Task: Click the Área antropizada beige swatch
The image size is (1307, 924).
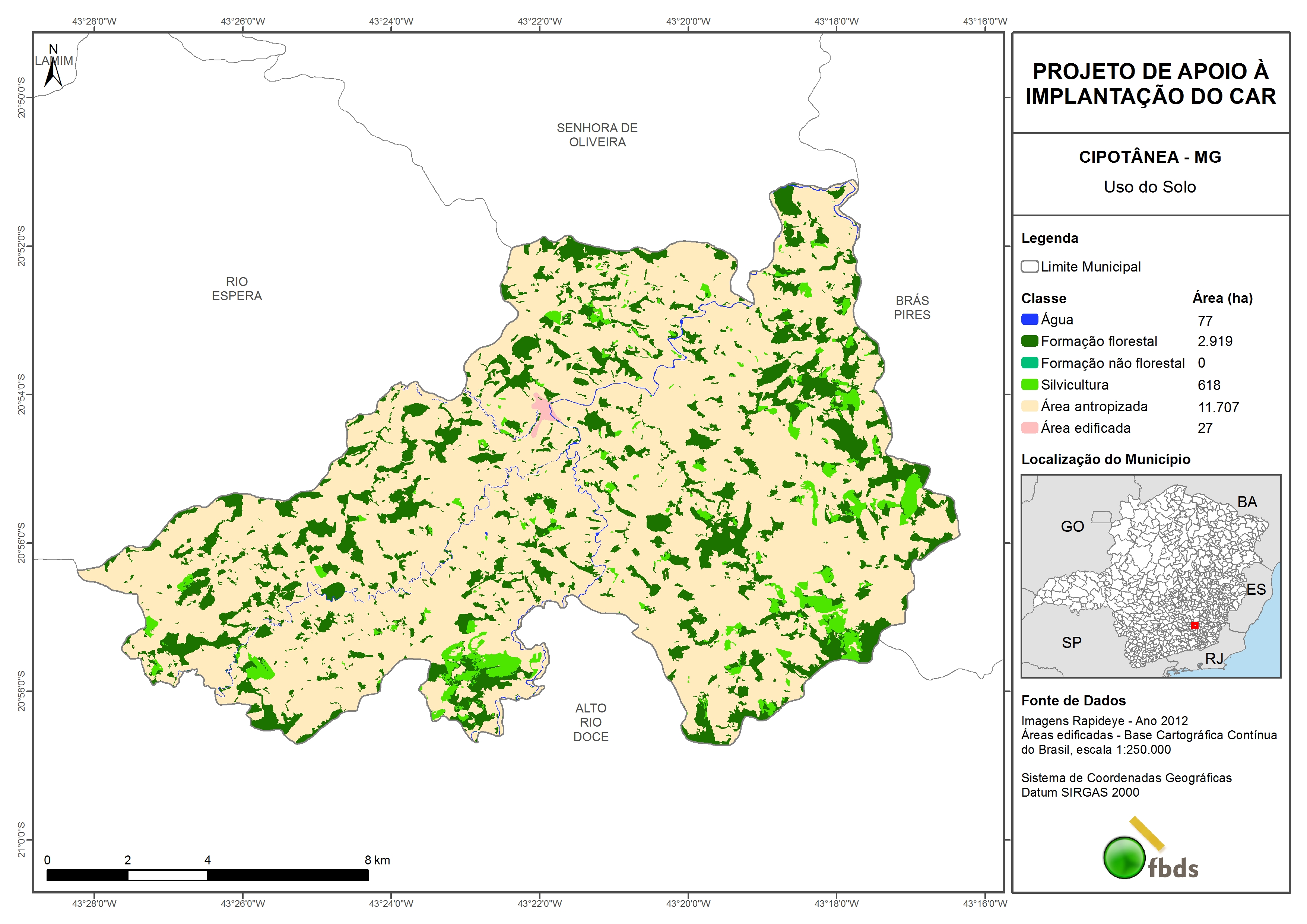Action: [1029, 406]
